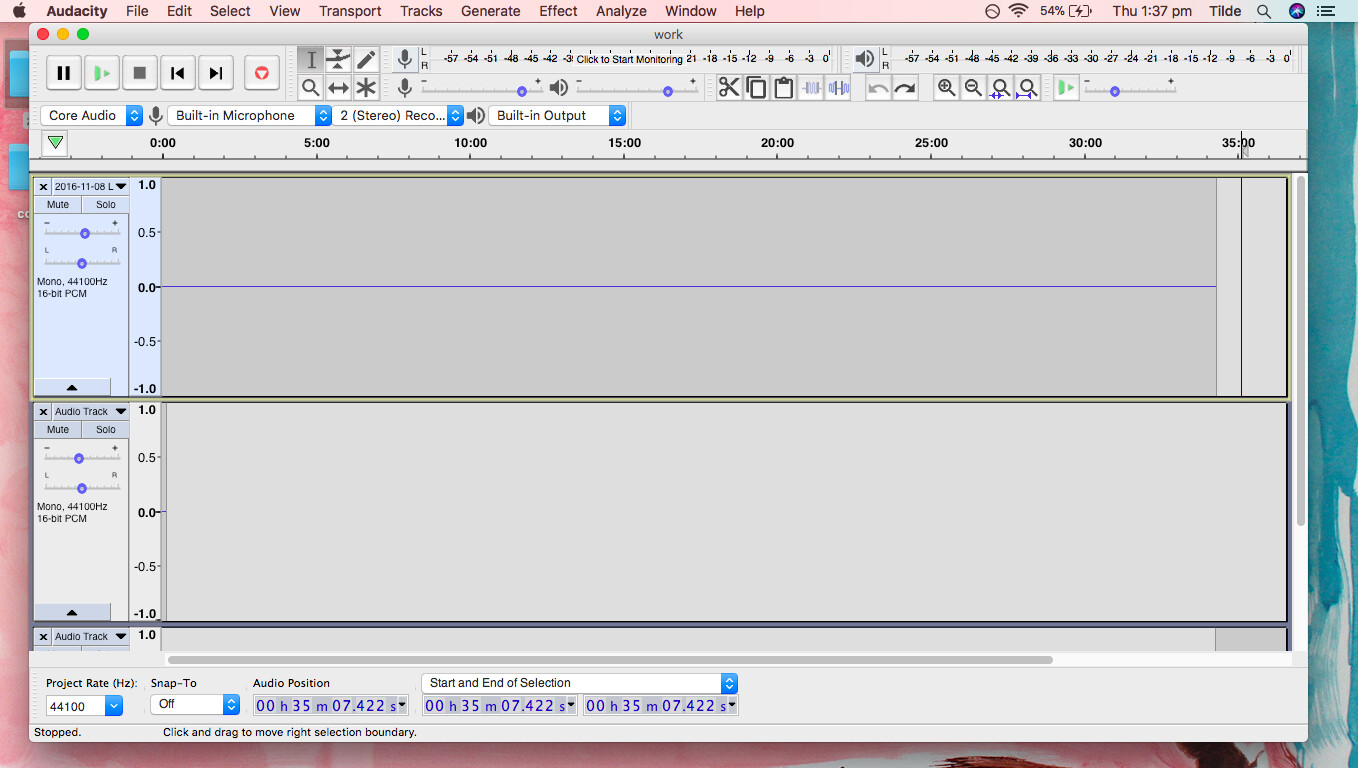Adjust gain slider on 2016-11-08 track
The width and height of the screenshot is (1358, 768).
tap(82, 232)
